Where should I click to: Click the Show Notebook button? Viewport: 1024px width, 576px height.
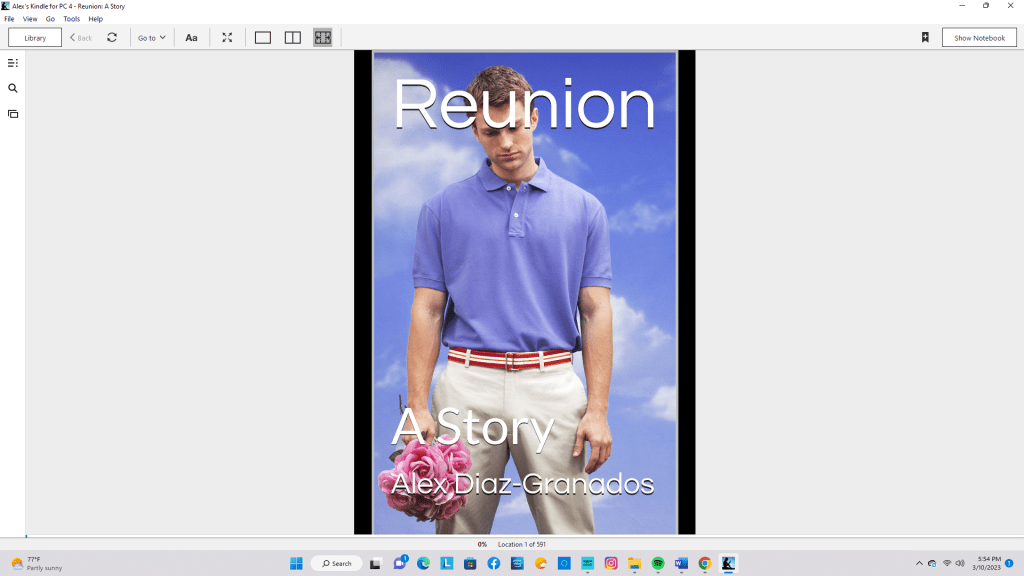979,38
